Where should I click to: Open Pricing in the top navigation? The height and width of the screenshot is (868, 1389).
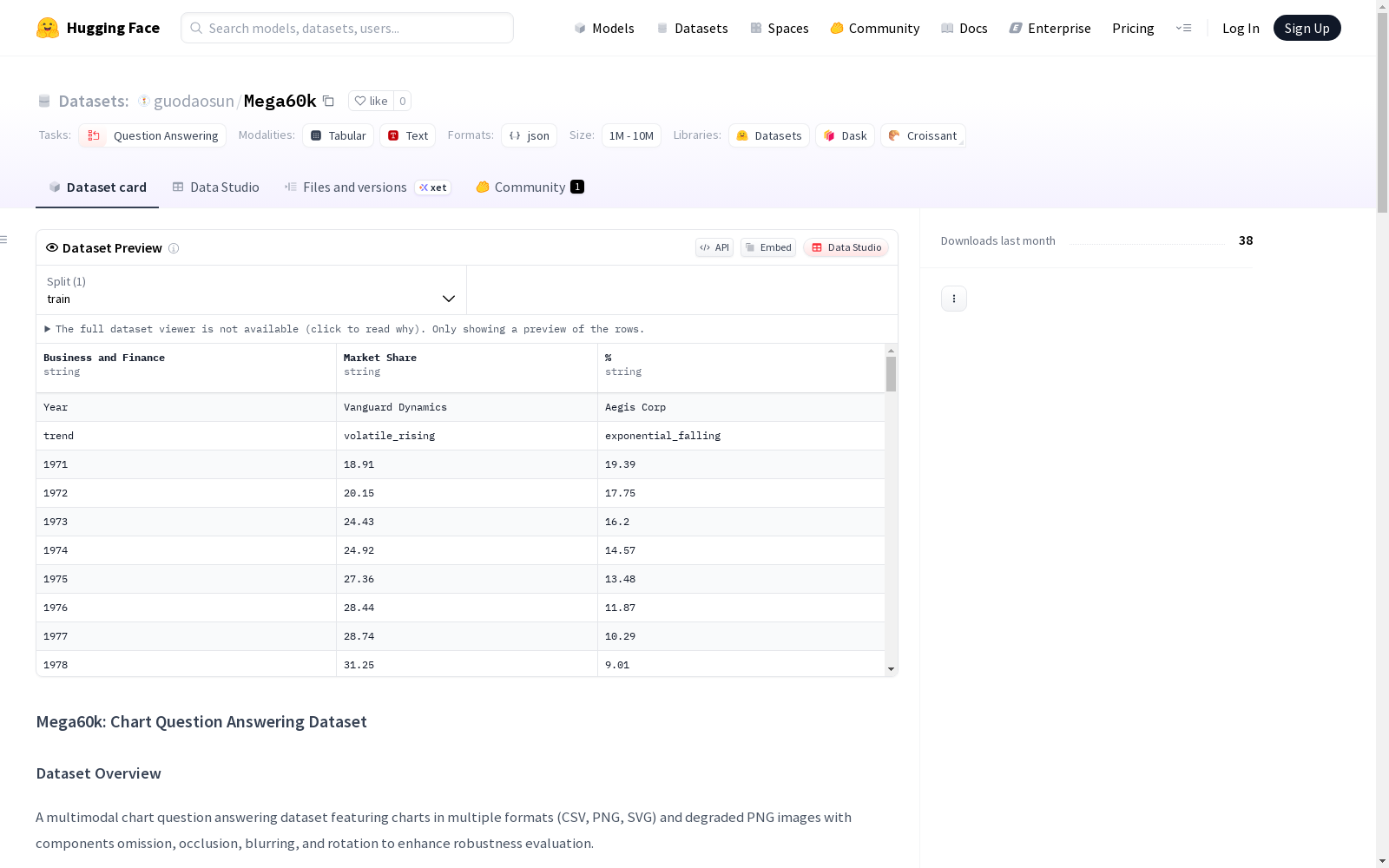[x=1133, y=28]
